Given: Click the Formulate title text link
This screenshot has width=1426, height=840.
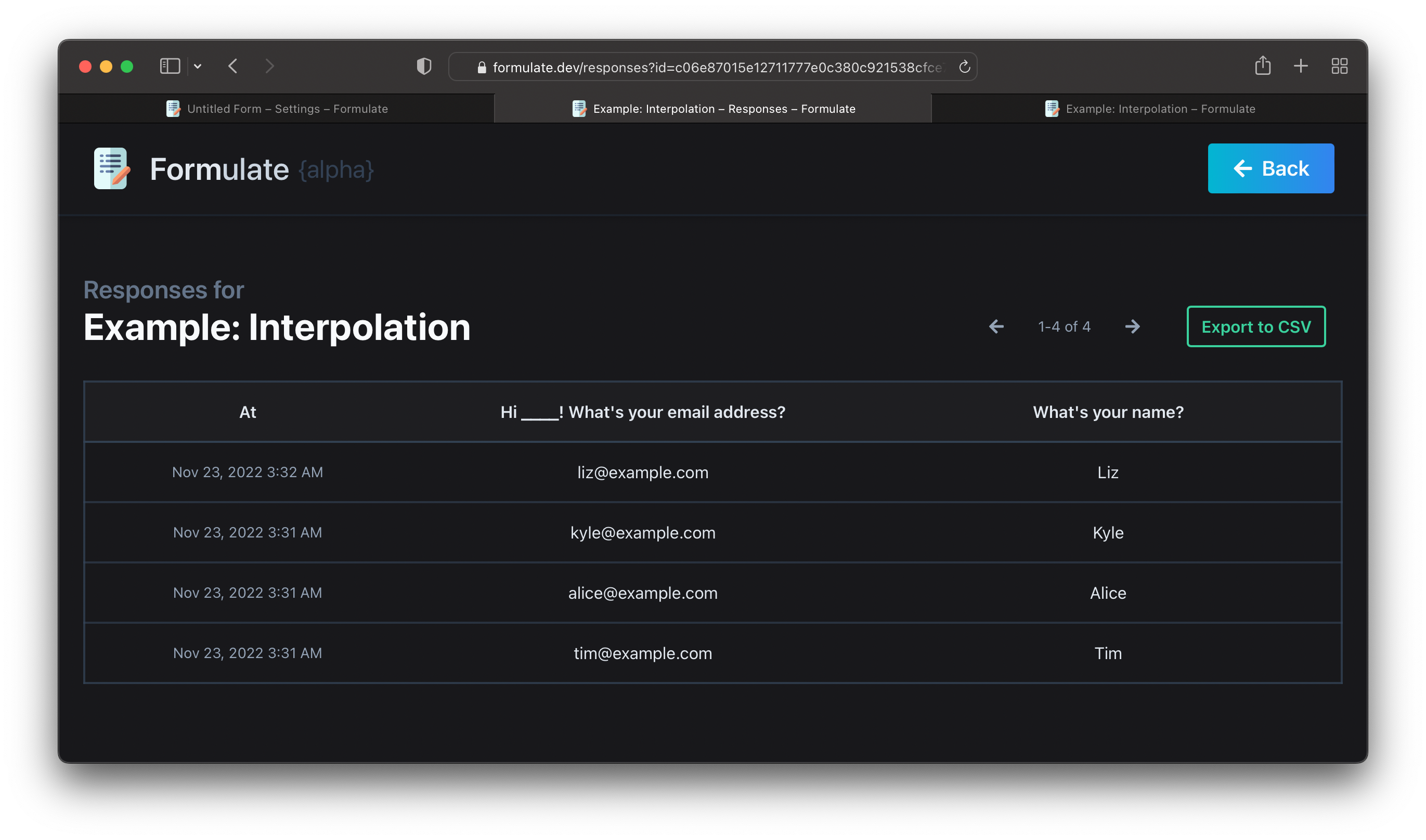Looking at the screenshot, I should coord(219,169).
